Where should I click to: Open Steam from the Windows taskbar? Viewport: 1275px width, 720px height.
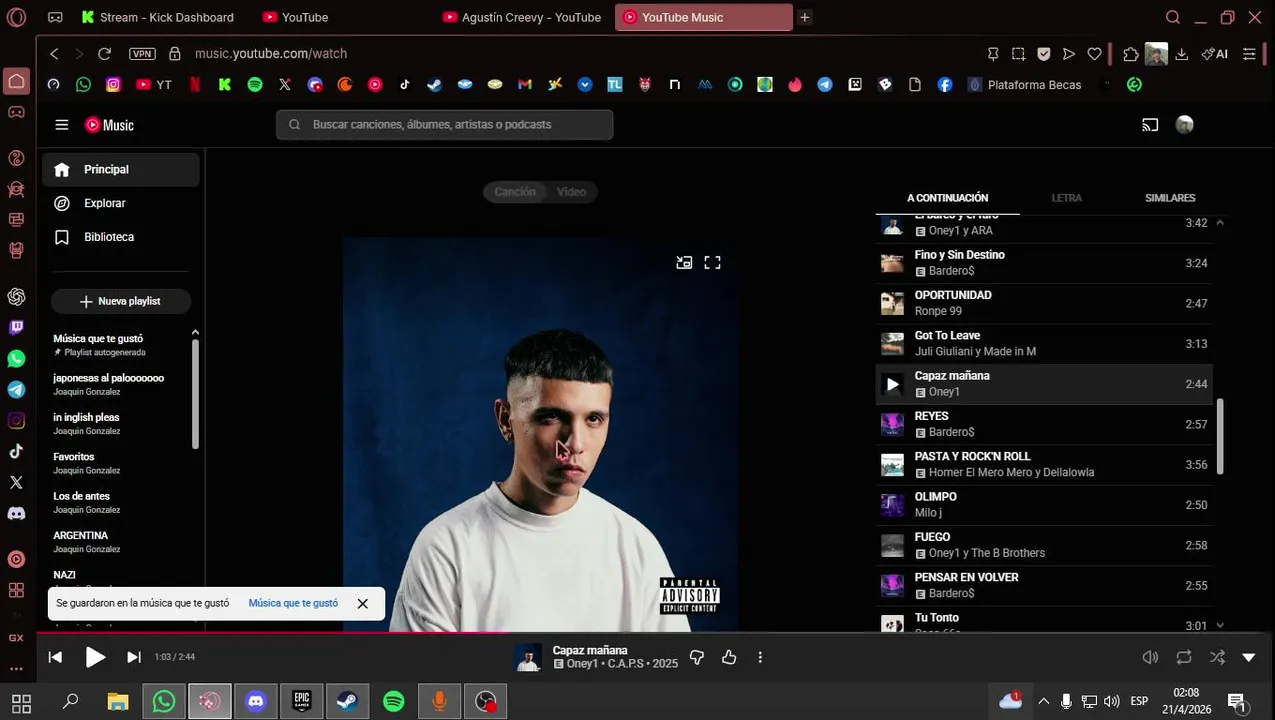click(x=348, y=702)
